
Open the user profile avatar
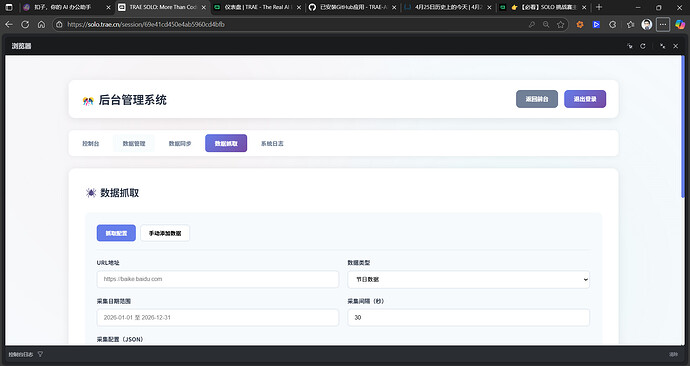point(646,25)
